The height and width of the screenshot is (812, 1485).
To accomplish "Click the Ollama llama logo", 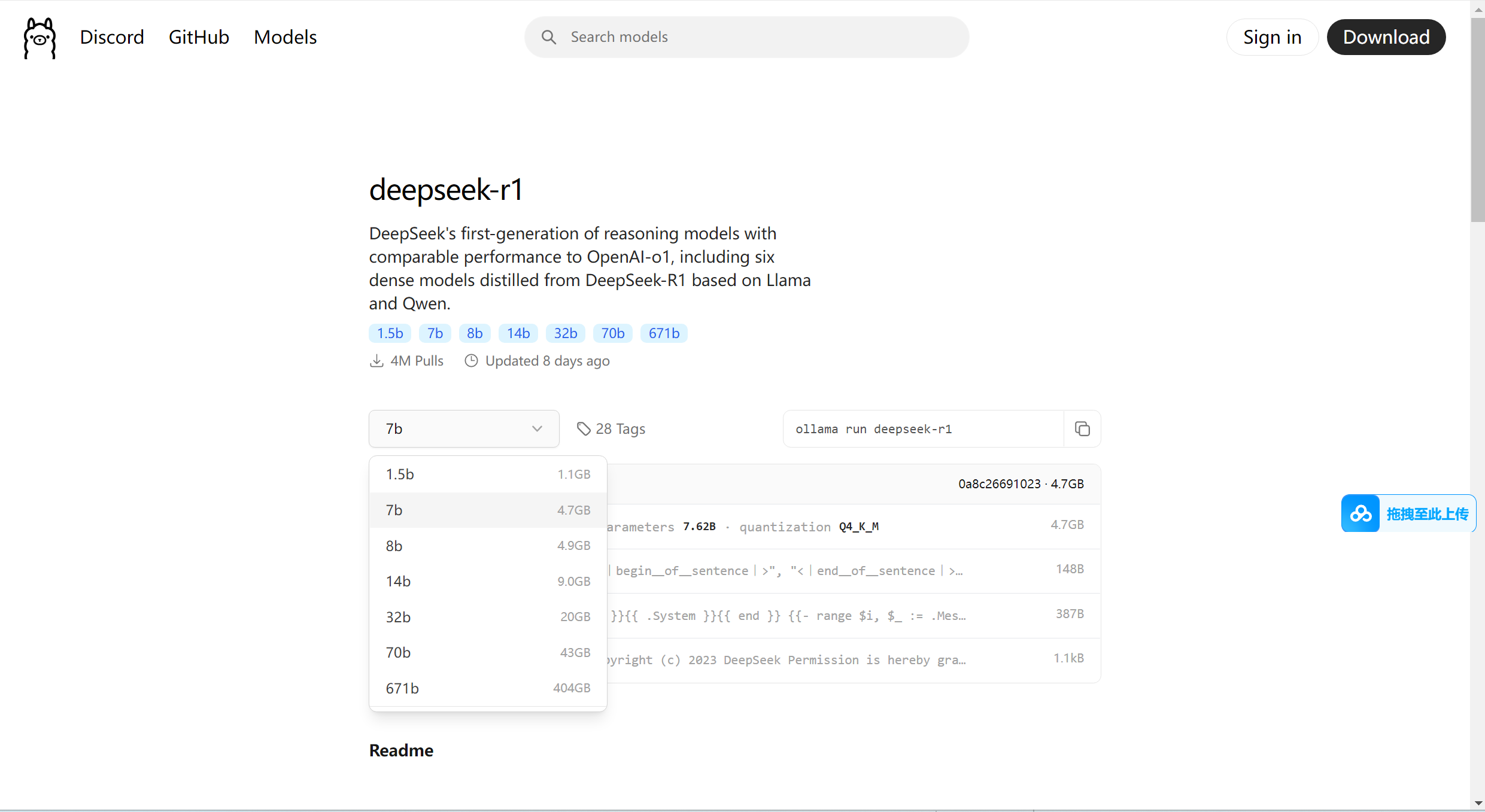I will coord(40,38).
